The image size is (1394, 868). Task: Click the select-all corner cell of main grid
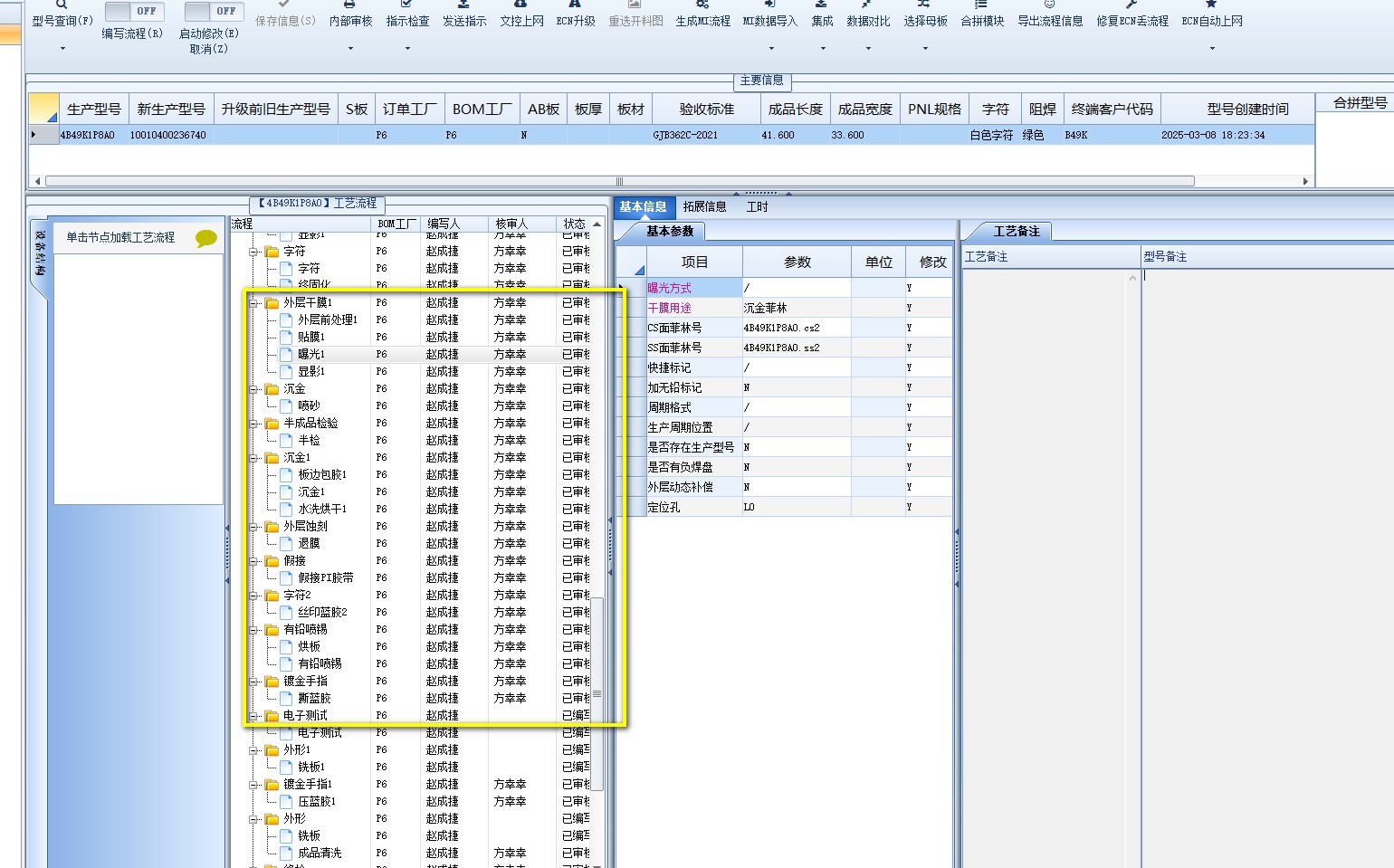point(43,109)
